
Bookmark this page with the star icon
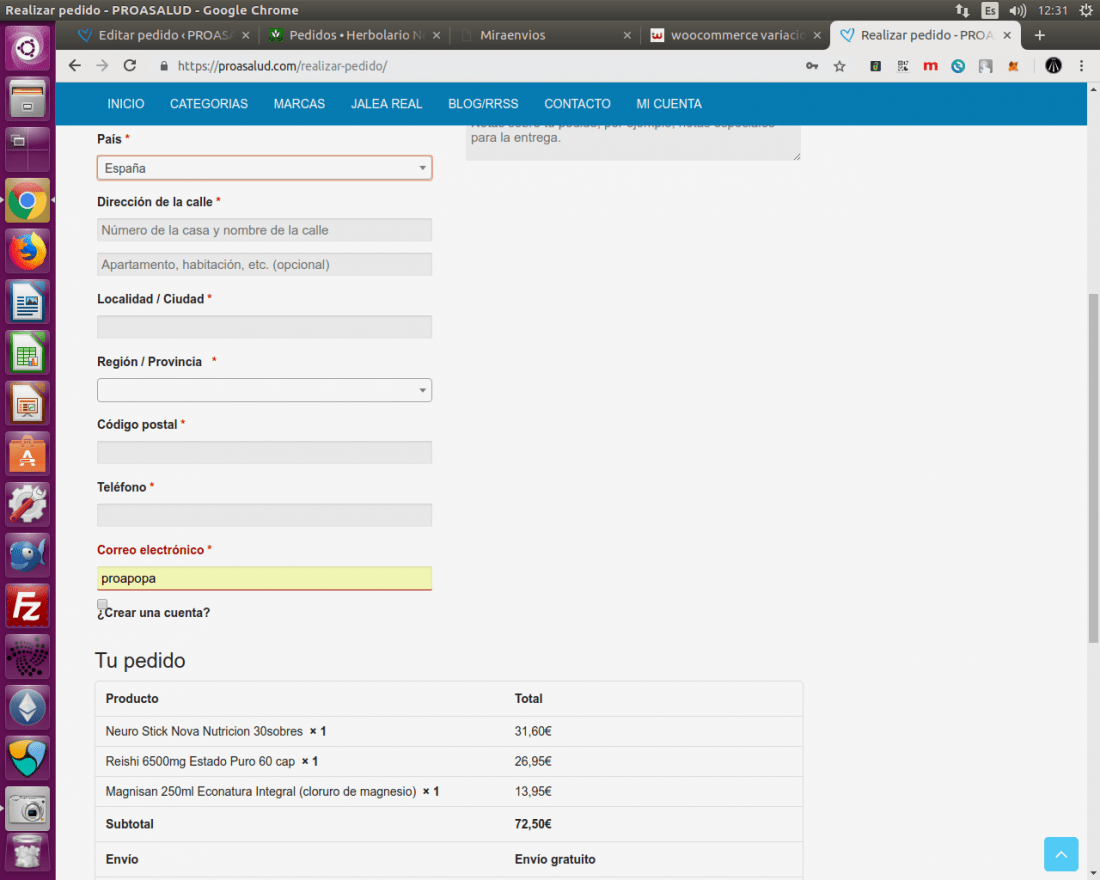(840, 66)
